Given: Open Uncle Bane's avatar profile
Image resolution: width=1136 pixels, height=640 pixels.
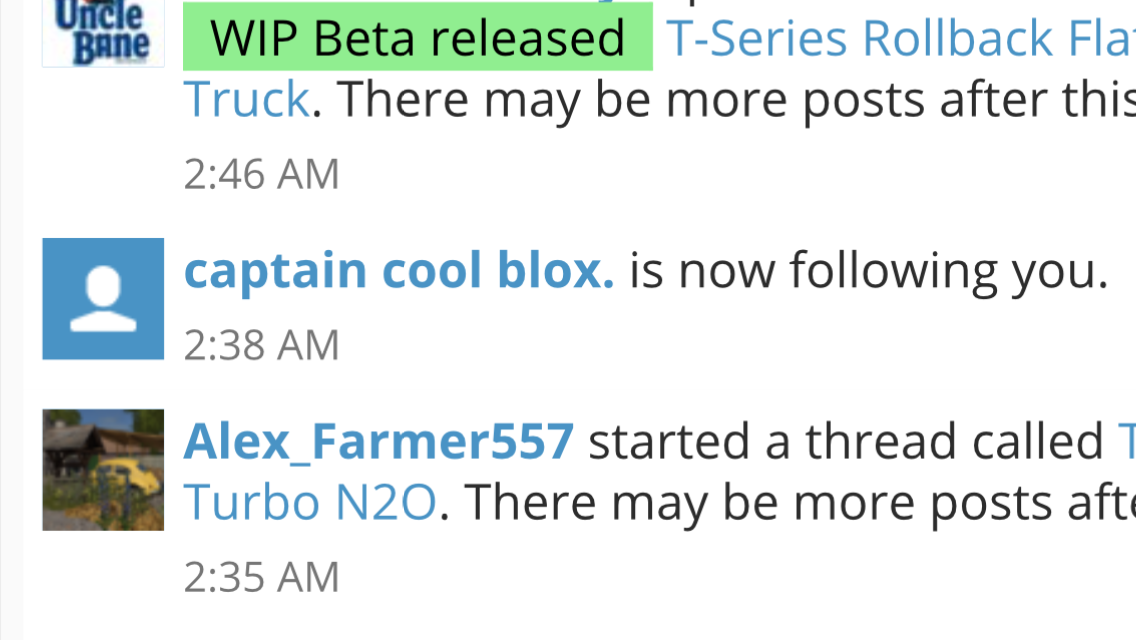Looking at the screenshot, I should (103, 33).
